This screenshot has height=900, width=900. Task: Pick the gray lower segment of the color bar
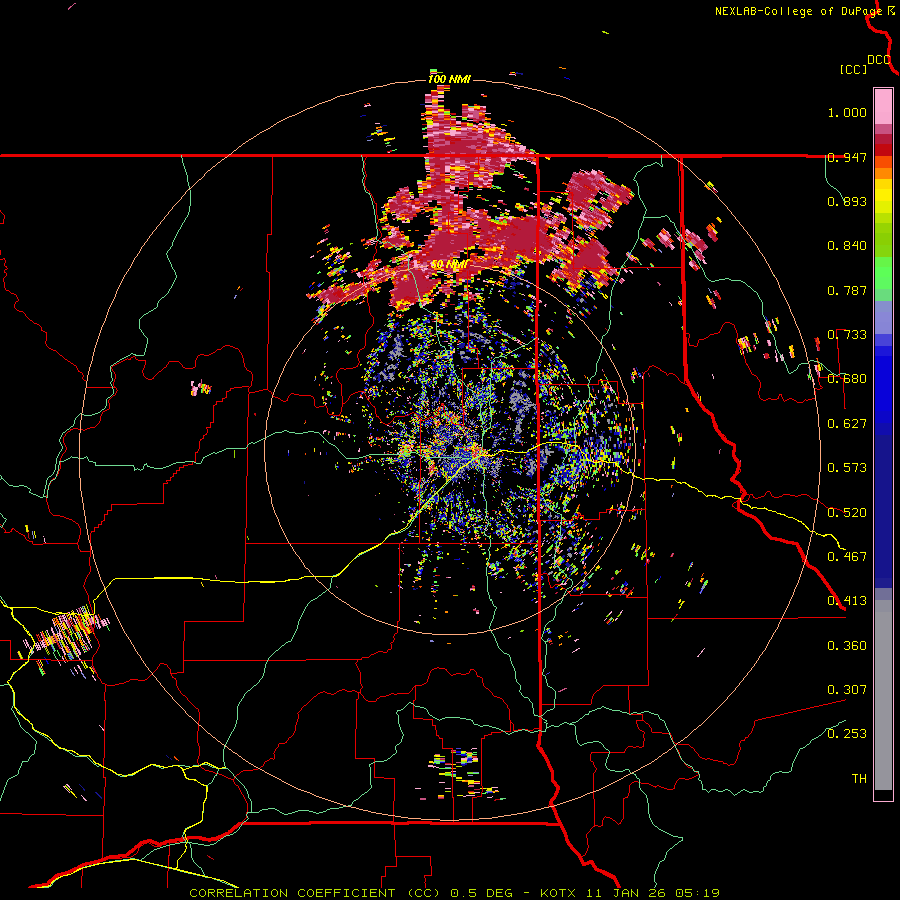pyautogui.click(x=883, y=695)
